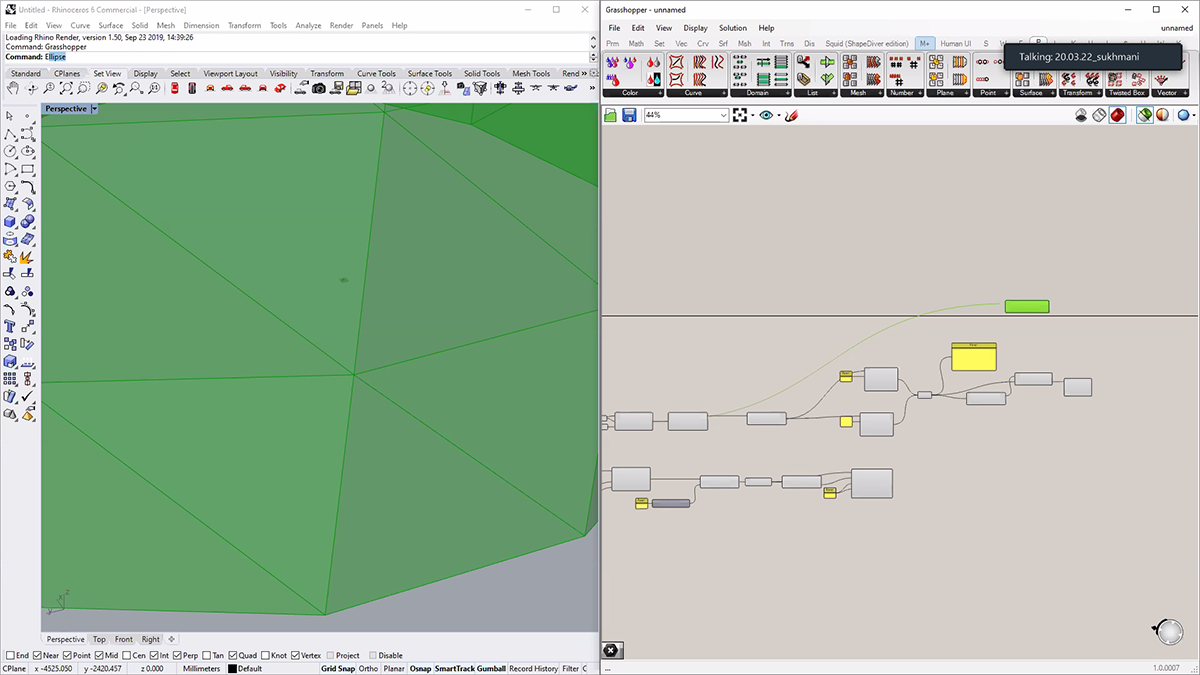Click the camera icon in Set View toolbar
The image size is (1200, 675).
[318, 89]
